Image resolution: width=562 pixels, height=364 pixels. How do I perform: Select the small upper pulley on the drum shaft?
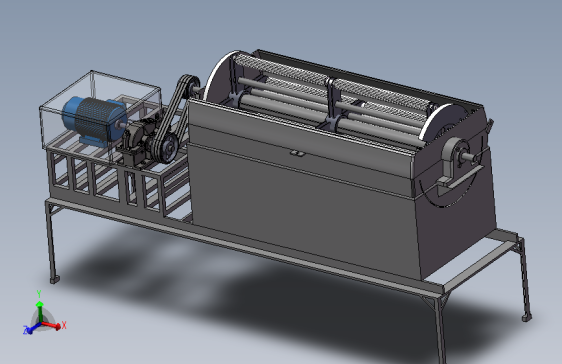tap(189, 85)
